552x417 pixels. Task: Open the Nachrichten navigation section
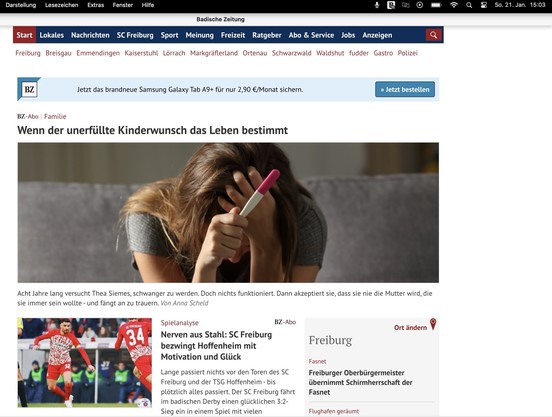(90, 35)
